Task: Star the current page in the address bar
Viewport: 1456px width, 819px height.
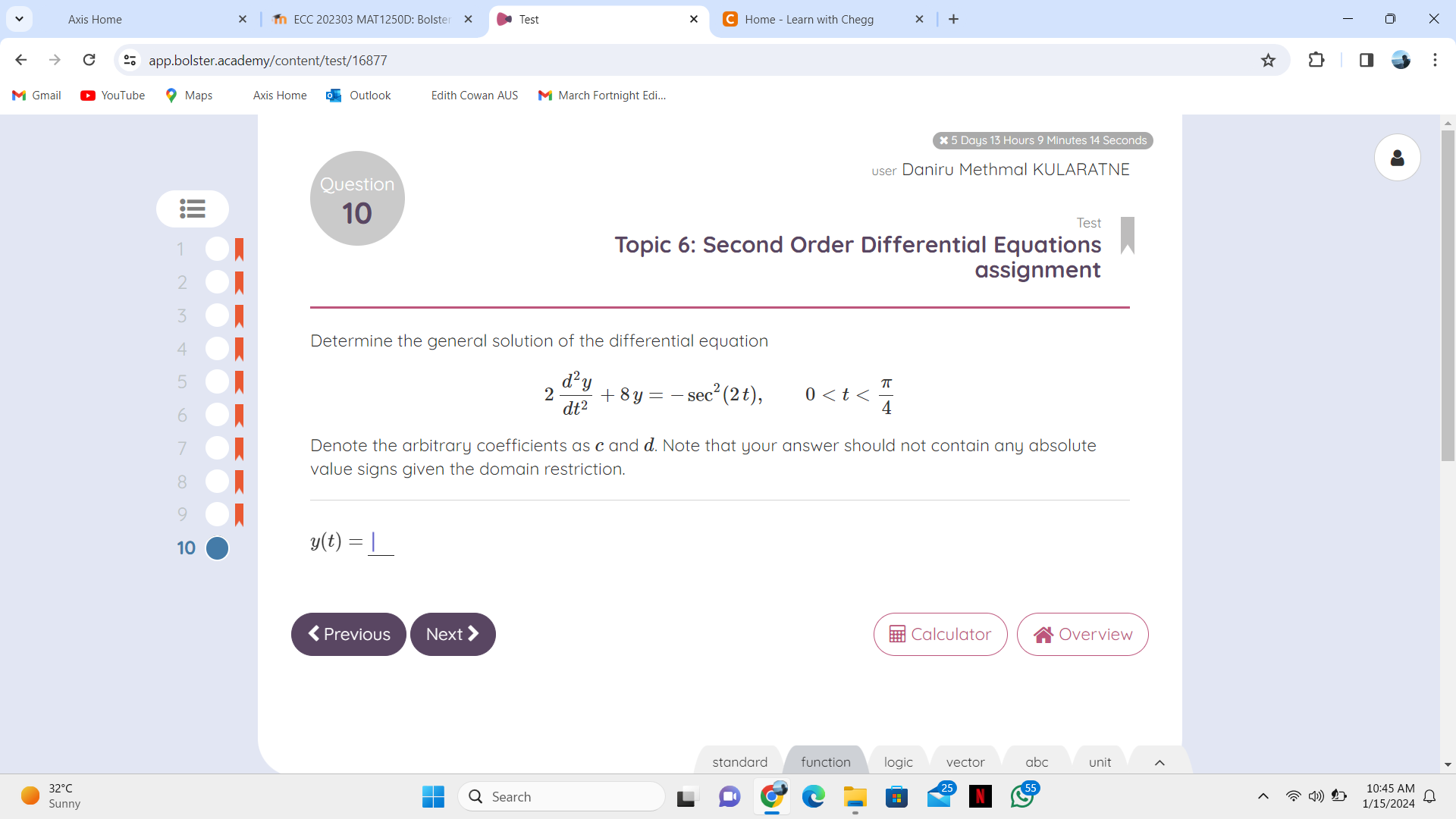Action: click(1269, 60)
